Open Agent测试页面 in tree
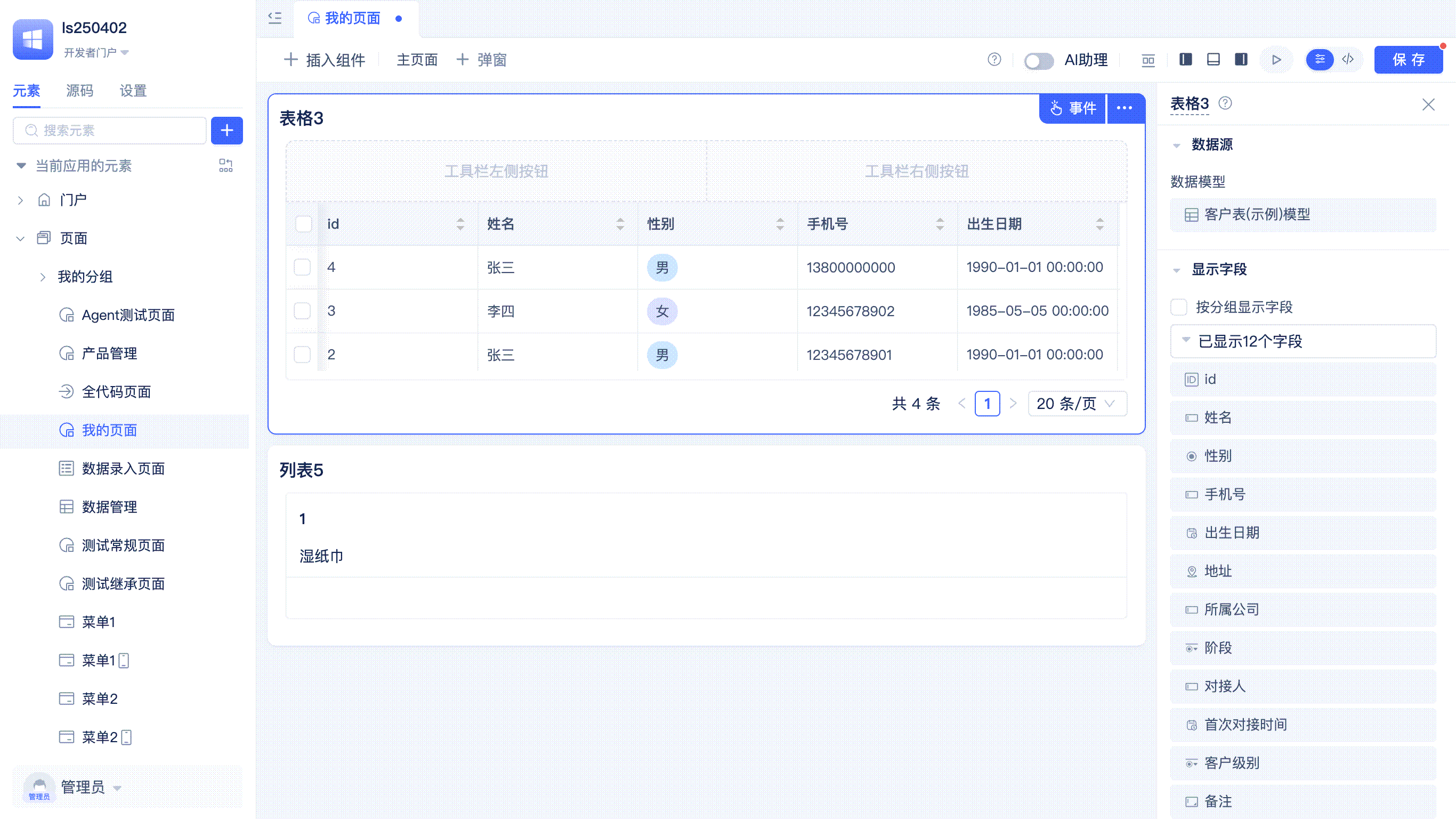This screenshot has height=819, width=1456. tap(128, 316)
